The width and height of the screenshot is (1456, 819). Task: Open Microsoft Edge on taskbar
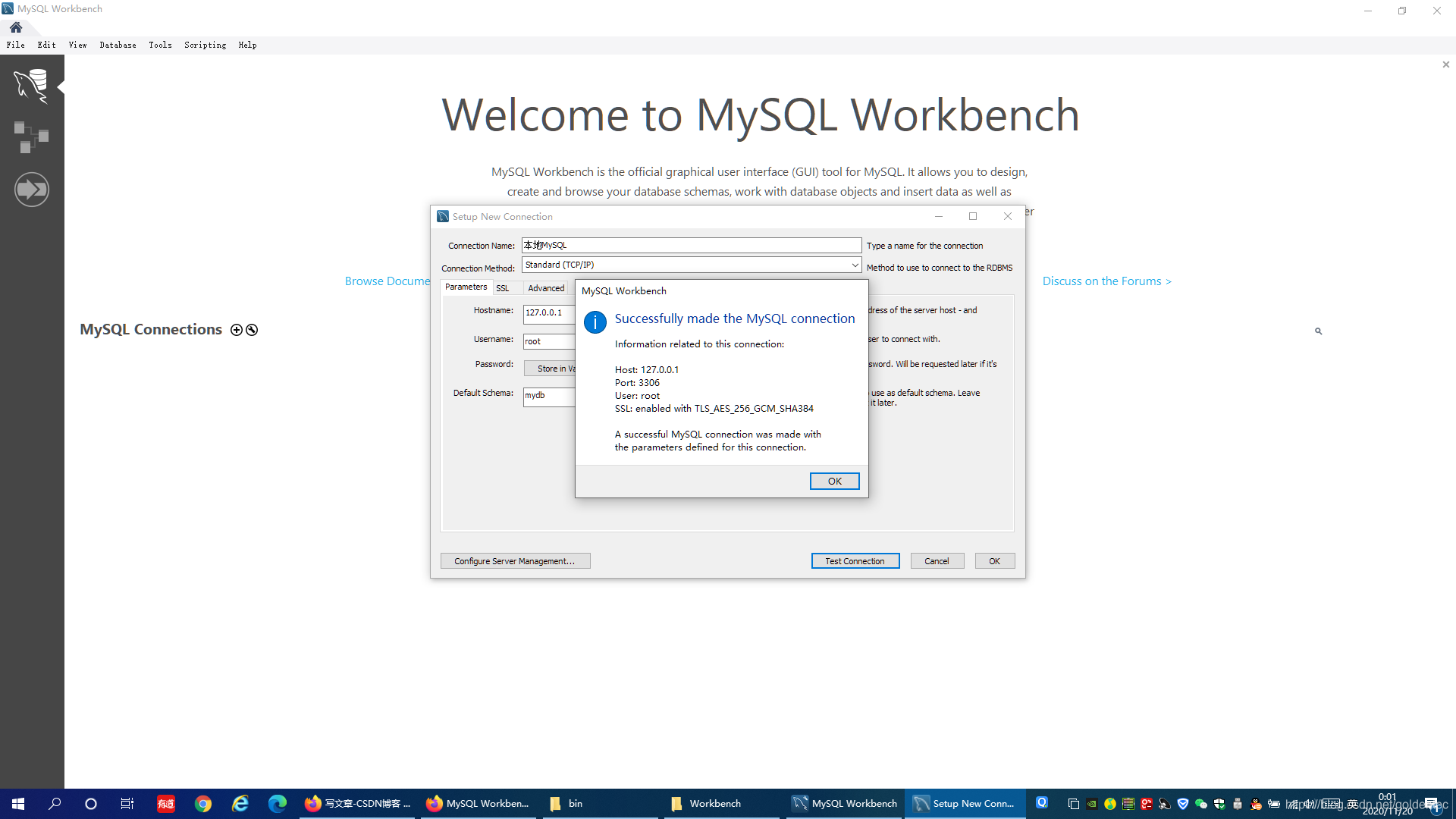tap(278, 804)
